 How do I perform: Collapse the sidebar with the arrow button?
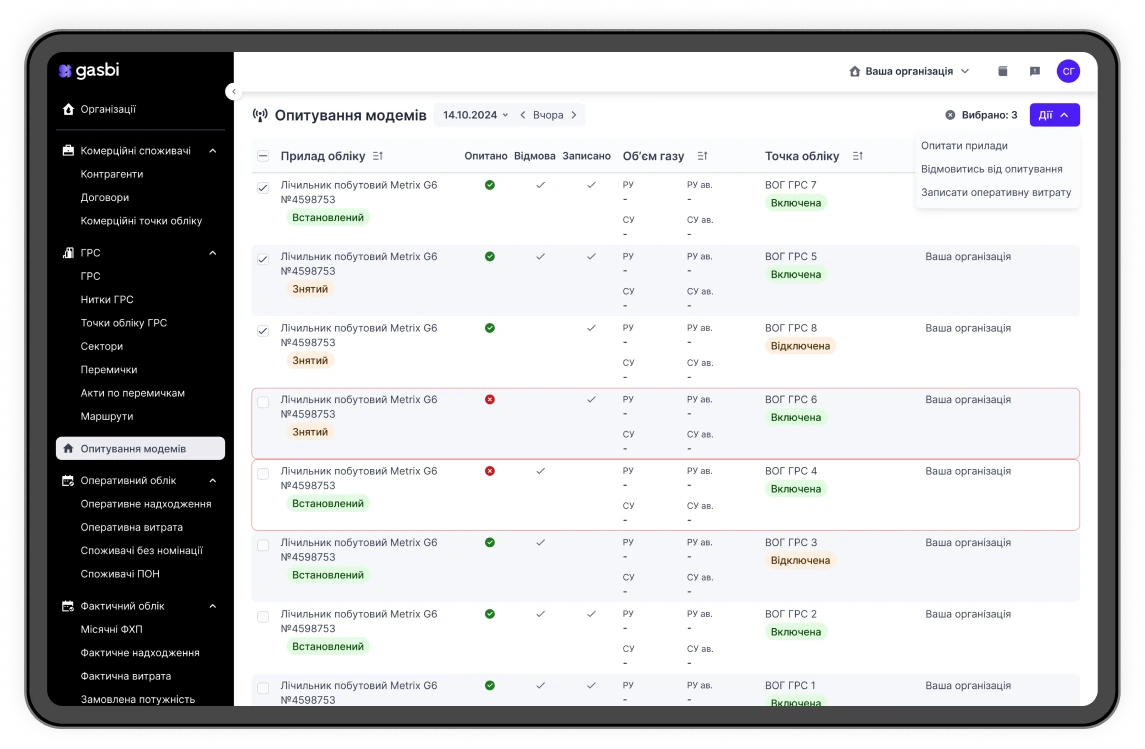click(x=233, y=91)
